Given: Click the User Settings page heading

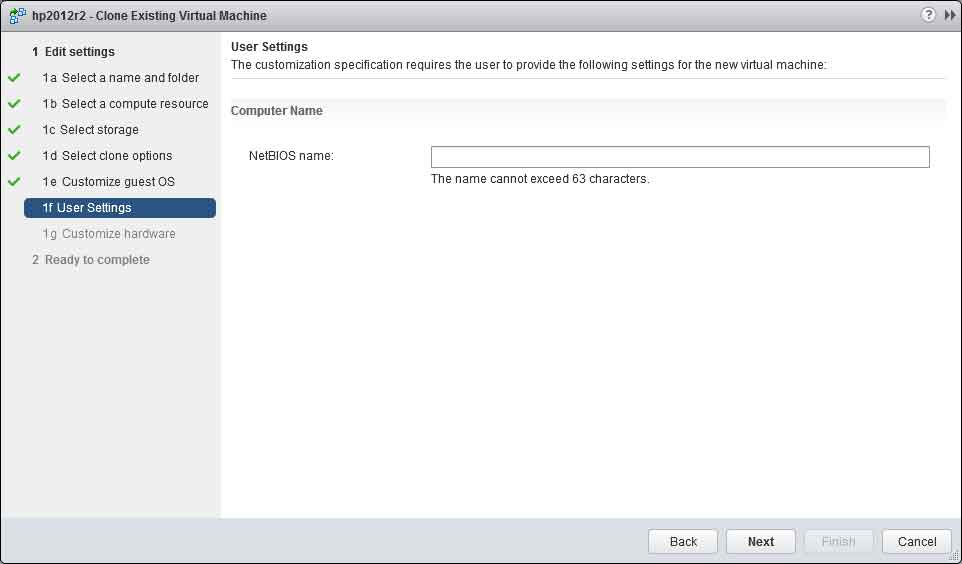Looking at the screenshot, I should [269, 47].
